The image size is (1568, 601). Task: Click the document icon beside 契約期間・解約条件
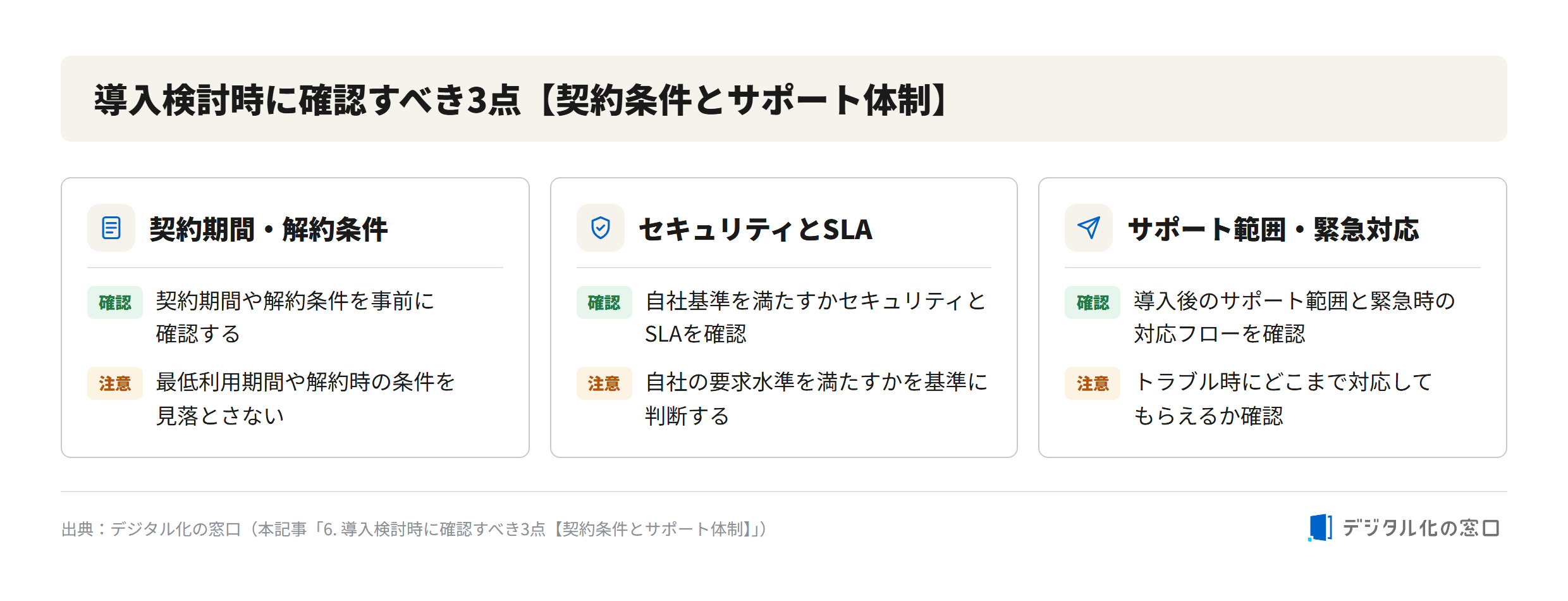pyautogui.click(x=111, y=228)
